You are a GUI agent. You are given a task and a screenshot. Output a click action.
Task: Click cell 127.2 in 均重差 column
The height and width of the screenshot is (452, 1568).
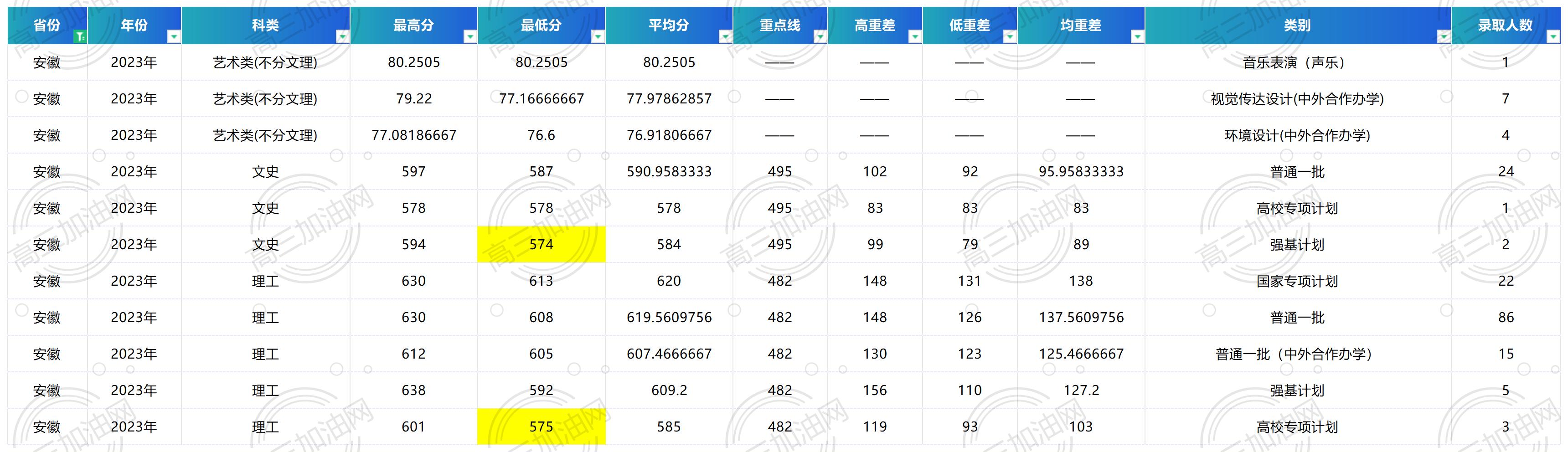(1081, 390)
